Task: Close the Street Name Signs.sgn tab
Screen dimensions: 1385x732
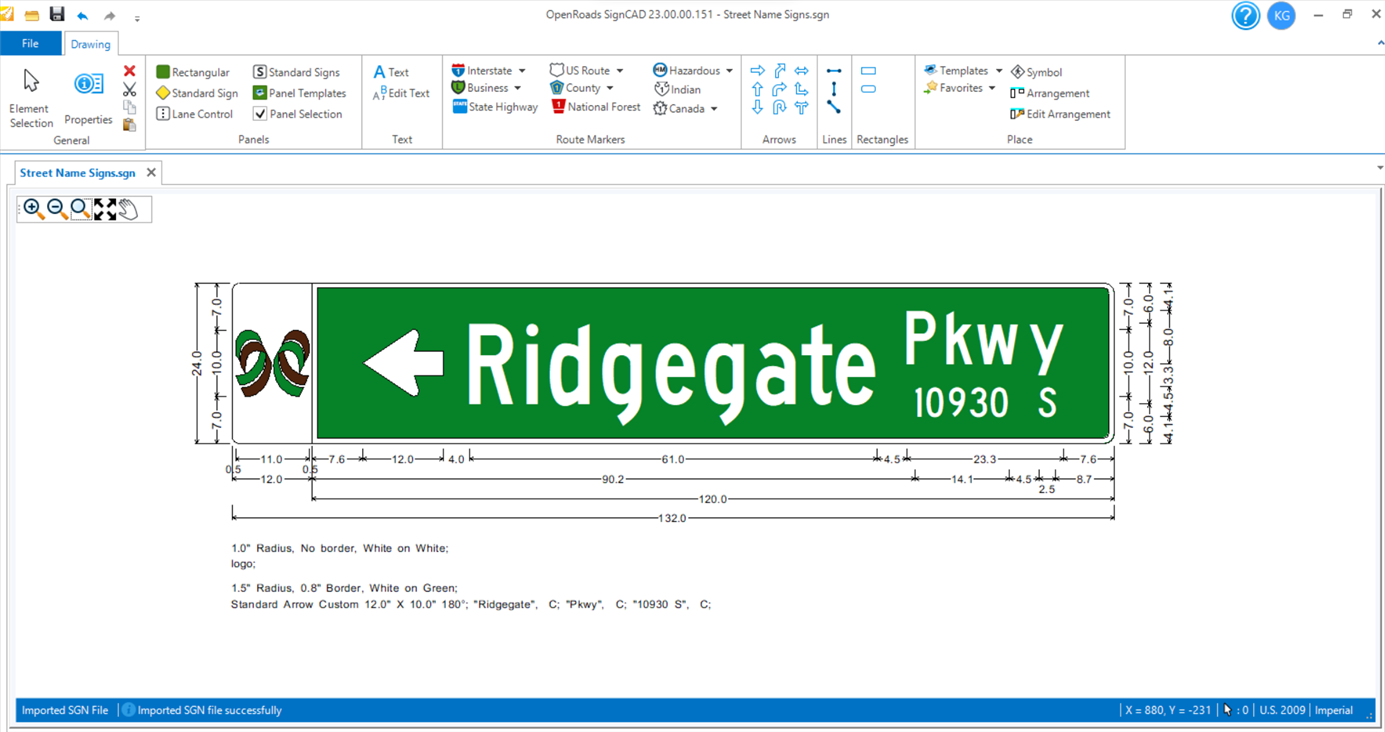Action: point(151,173)
